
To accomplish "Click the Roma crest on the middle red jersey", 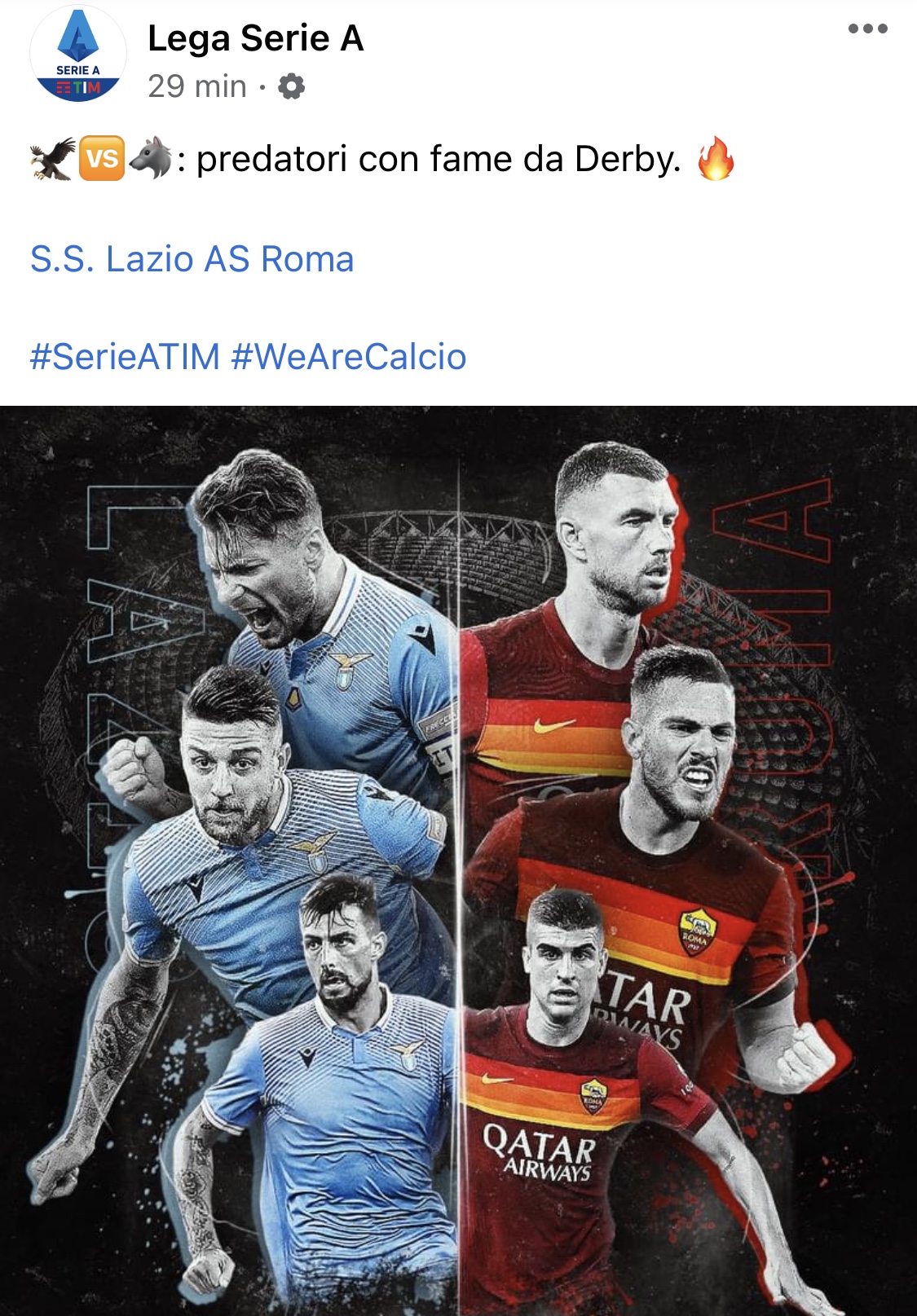I will pos(697,931).
